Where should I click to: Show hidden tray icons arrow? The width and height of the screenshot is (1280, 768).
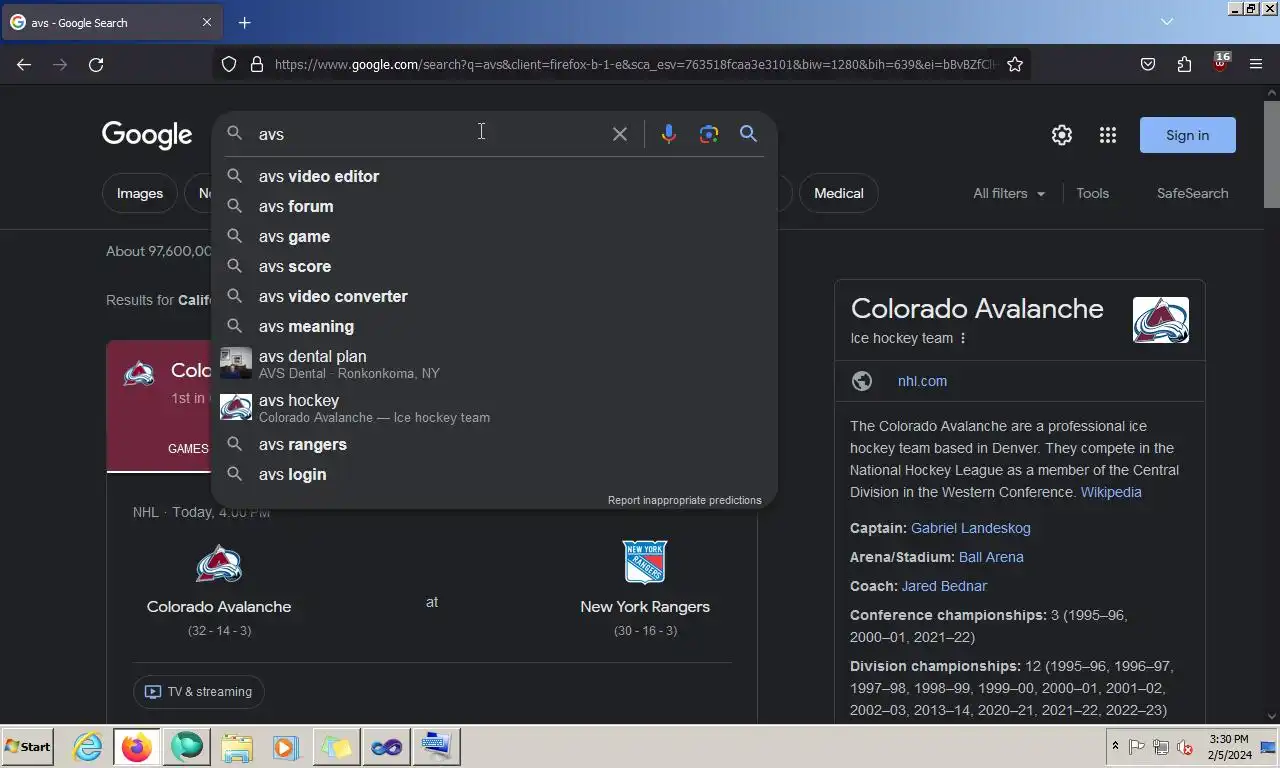[x=1115, y=746]
